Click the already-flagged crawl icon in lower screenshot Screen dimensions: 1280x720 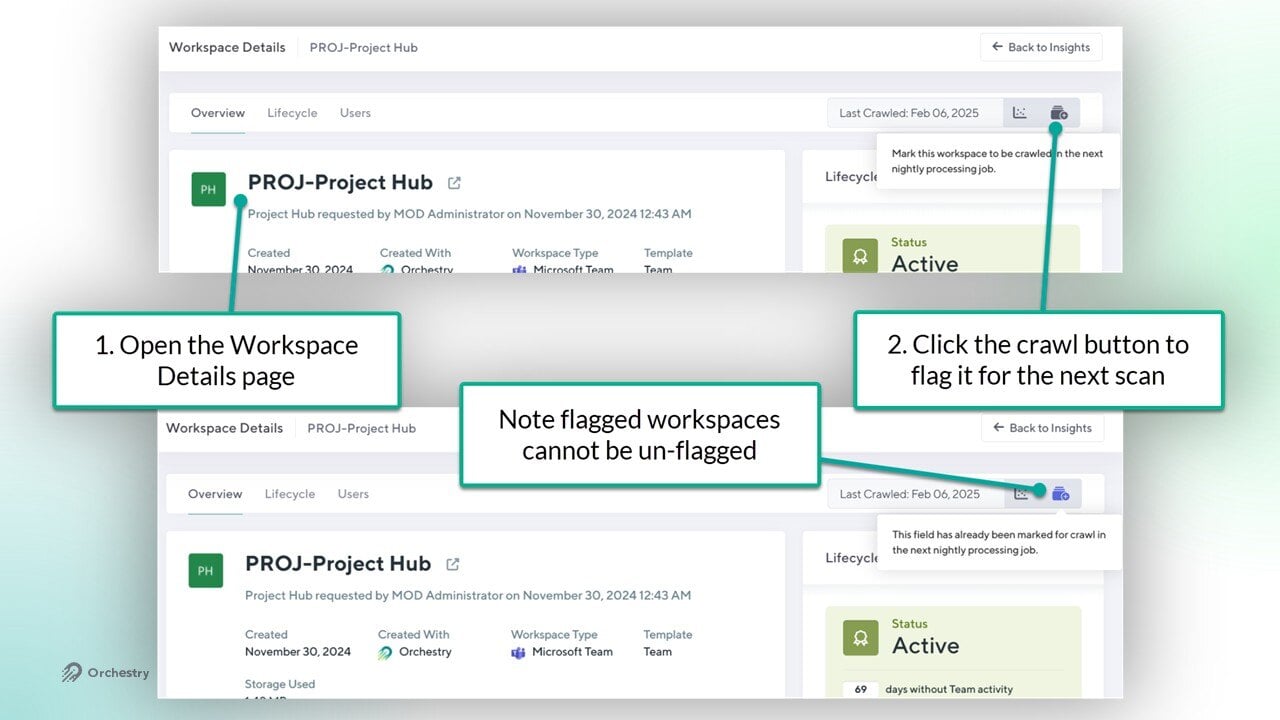tap(1061, 494)
